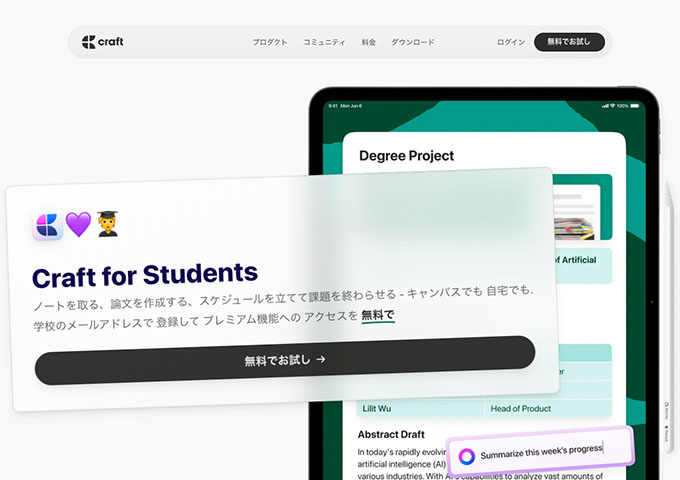The width and height of the screenshot is (680, 480).
Task: Click the underlined 無料で text
Action: [378, 315]
